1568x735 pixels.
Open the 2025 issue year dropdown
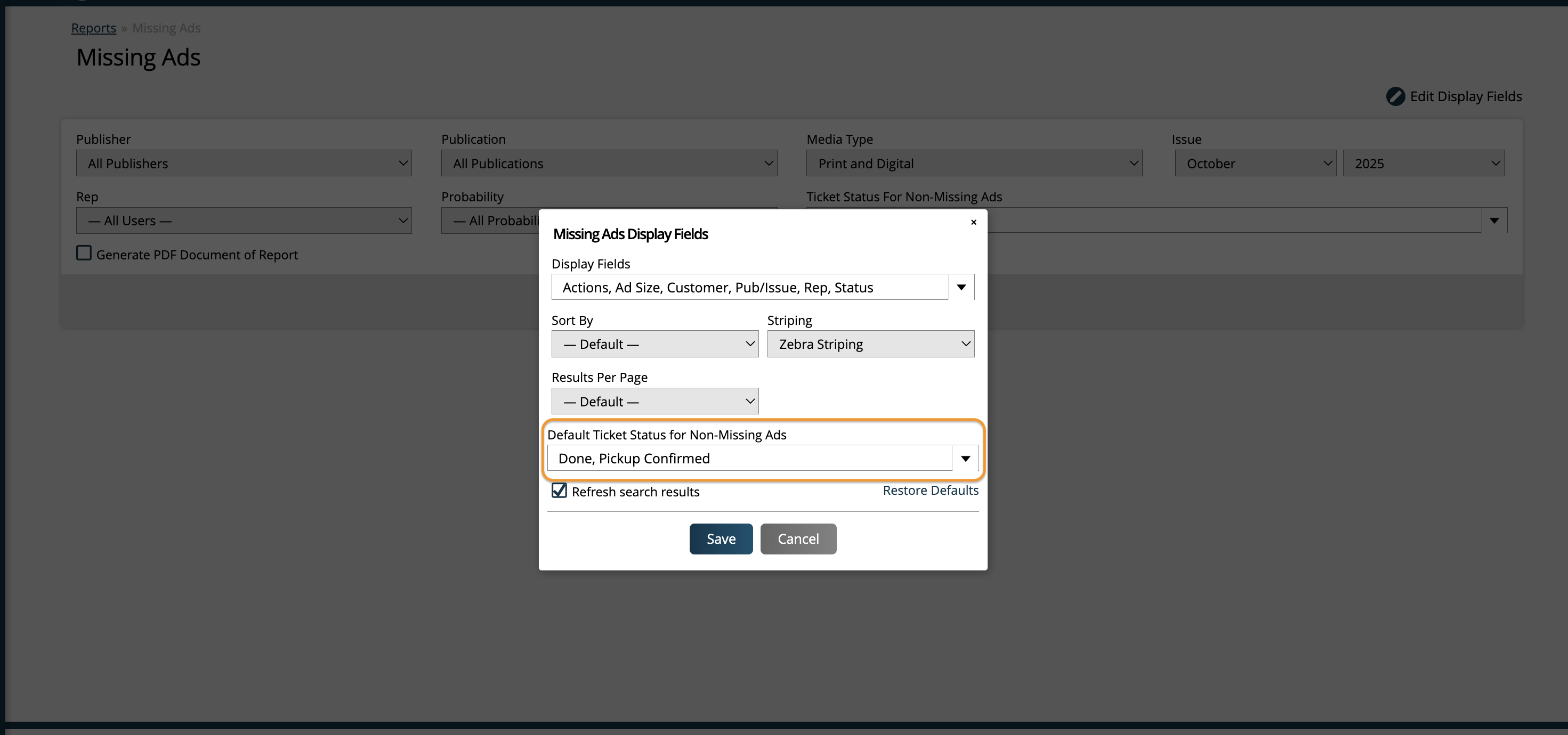[1422, 163]
